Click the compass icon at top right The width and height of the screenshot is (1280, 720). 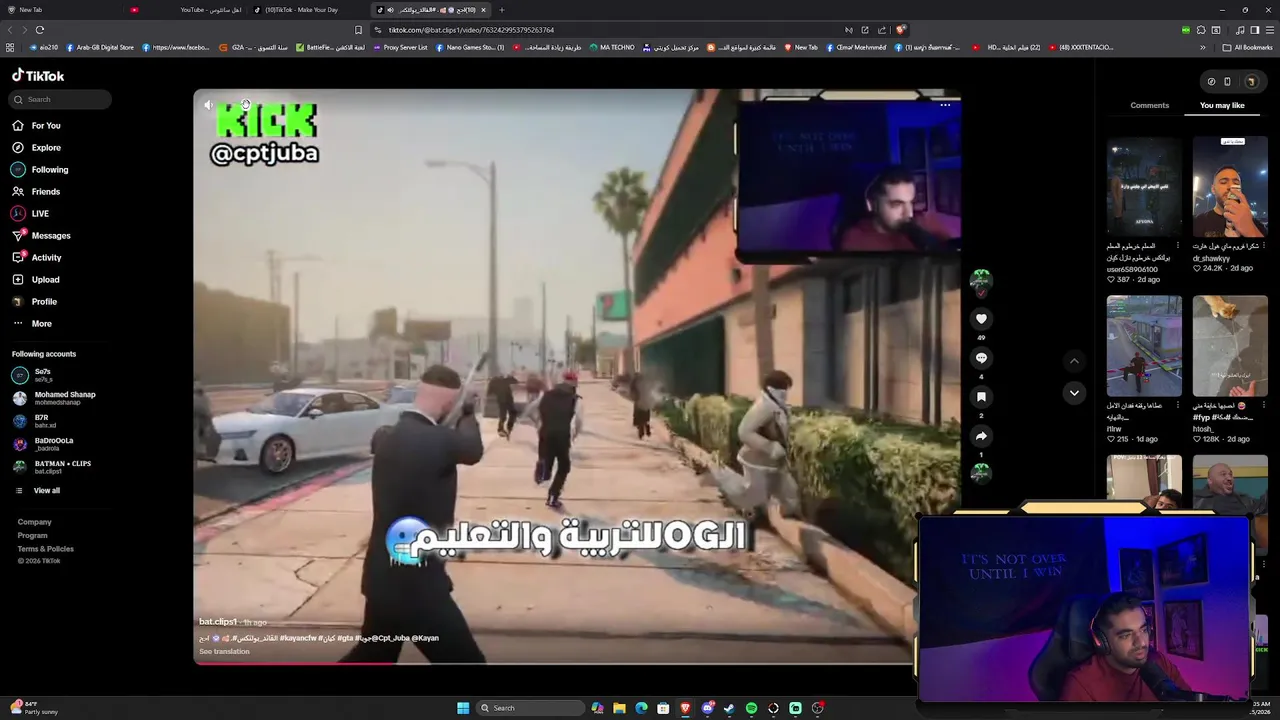pos(1211,82)
